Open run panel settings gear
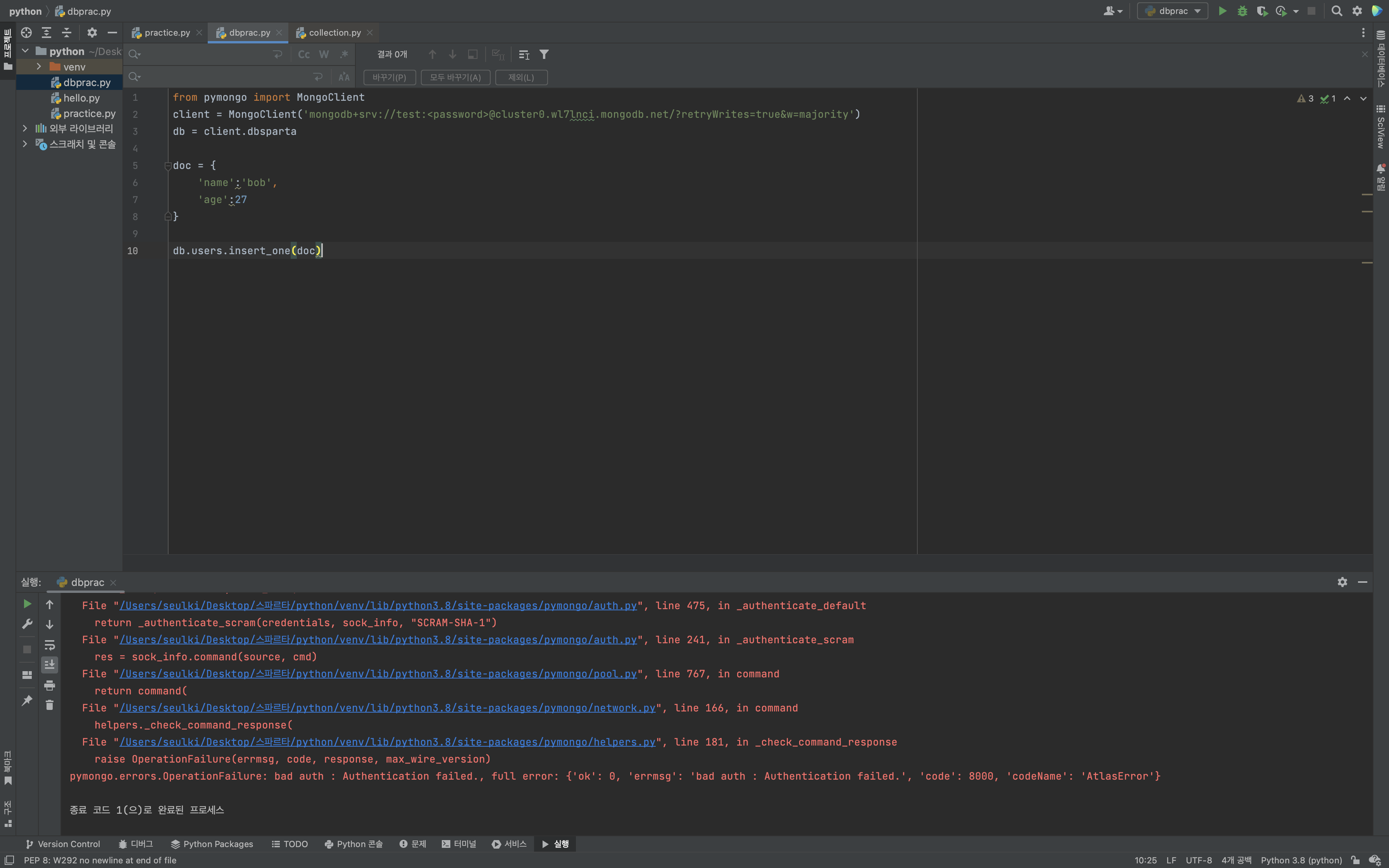 (1342, 582)
